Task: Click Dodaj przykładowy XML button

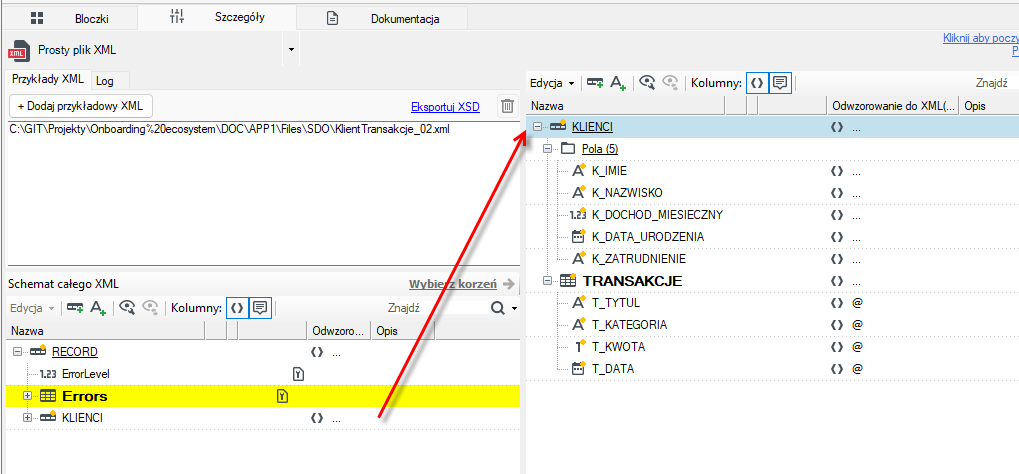Action: point(81,105)
